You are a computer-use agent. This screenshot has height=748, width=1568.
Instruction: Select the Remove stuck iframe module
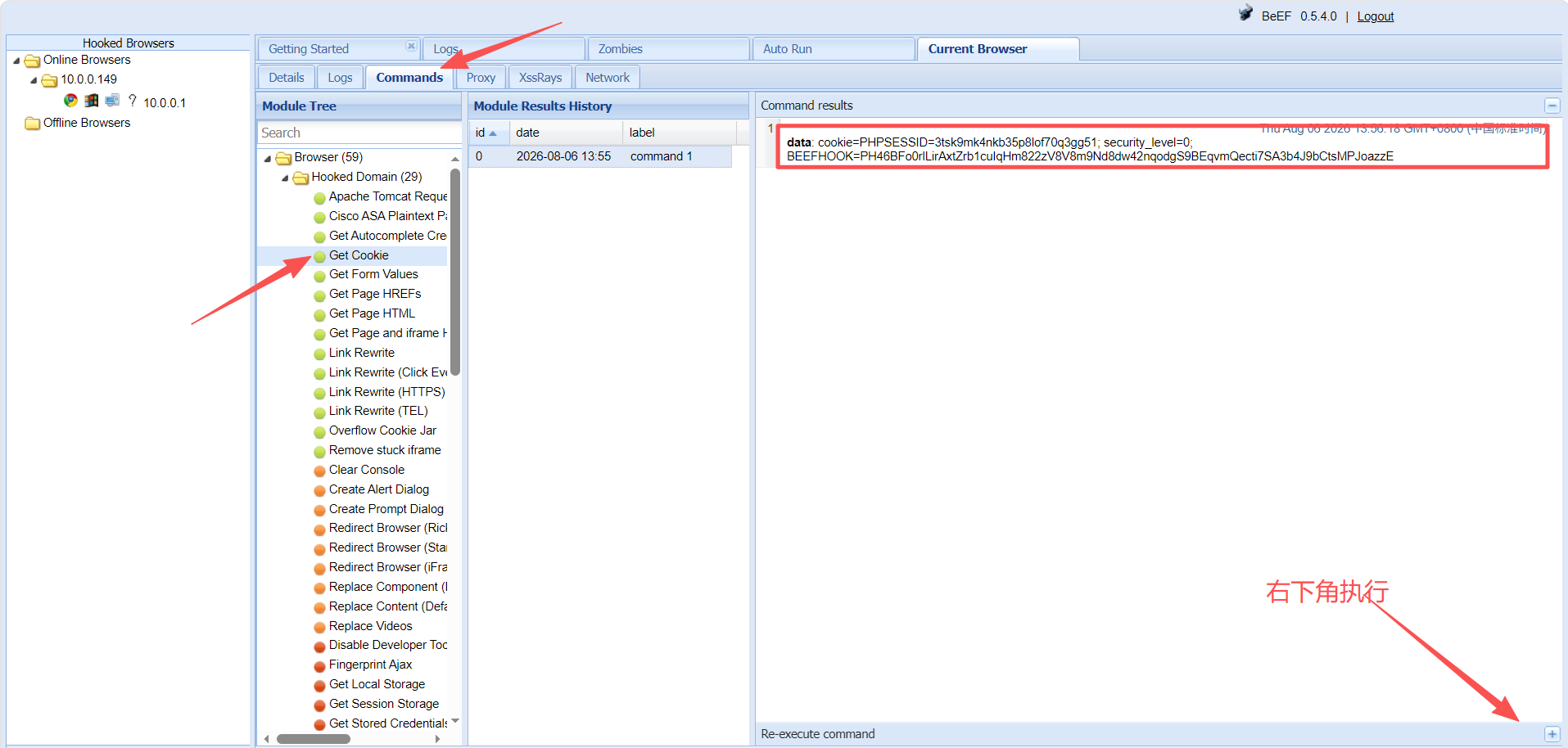pyautogui.click(x=385, y=450)
